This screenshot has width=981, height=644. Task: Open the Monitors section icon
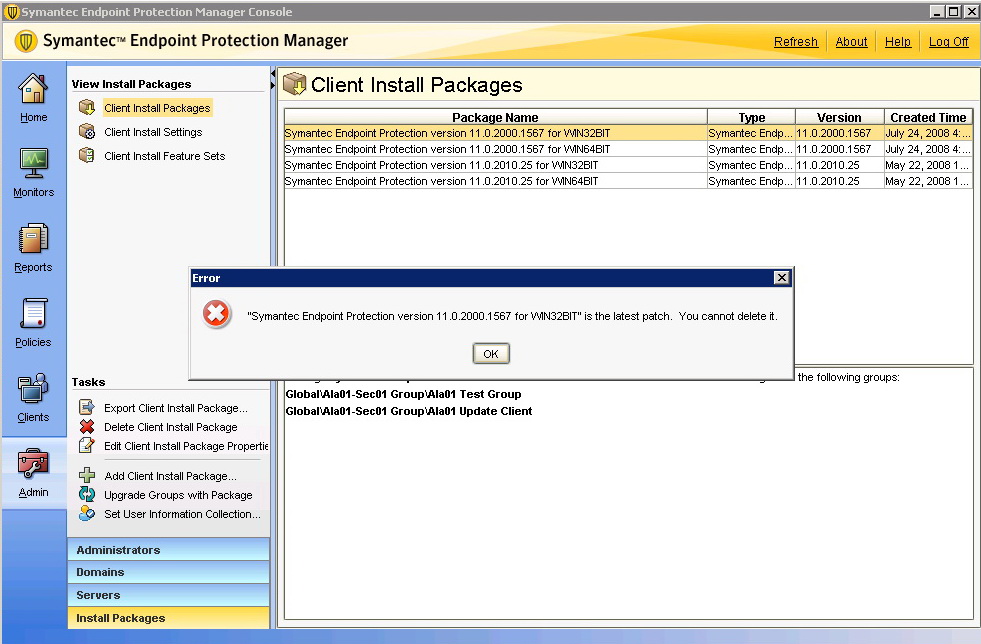pyautogui.click(x=33, y=164)
